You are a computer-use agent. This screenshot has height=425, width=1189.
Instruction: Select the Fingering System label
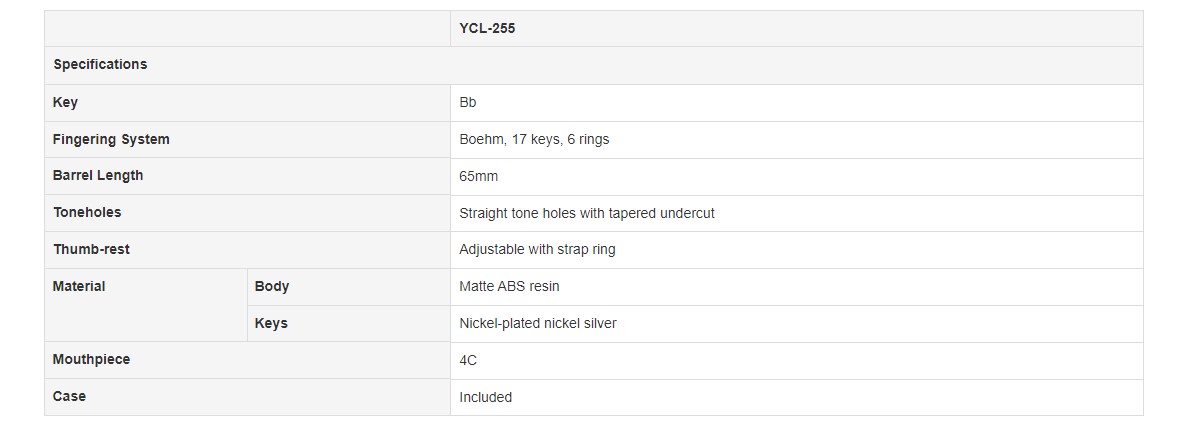[x=111, y=139]
